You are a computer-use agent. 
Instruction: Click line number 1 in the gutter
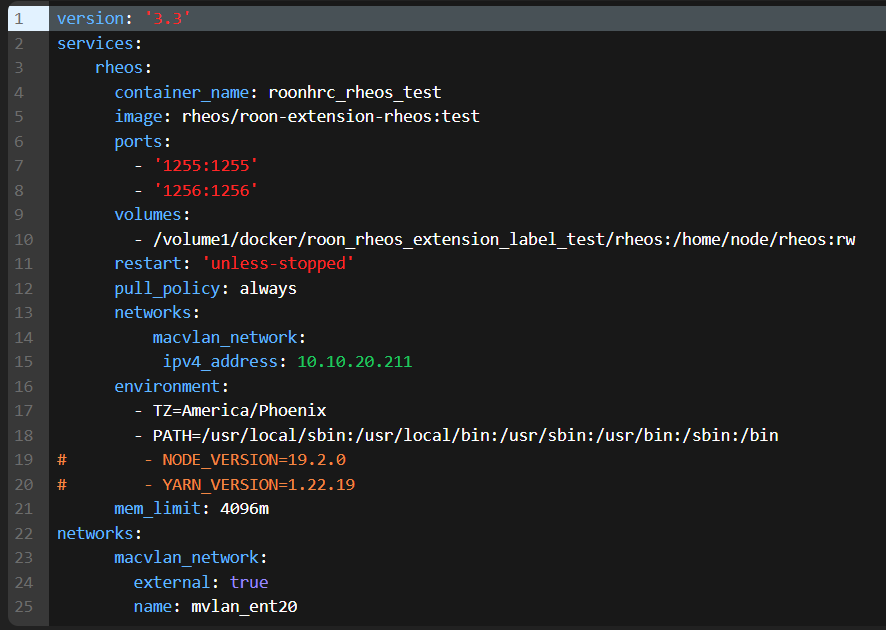point(19,19)
